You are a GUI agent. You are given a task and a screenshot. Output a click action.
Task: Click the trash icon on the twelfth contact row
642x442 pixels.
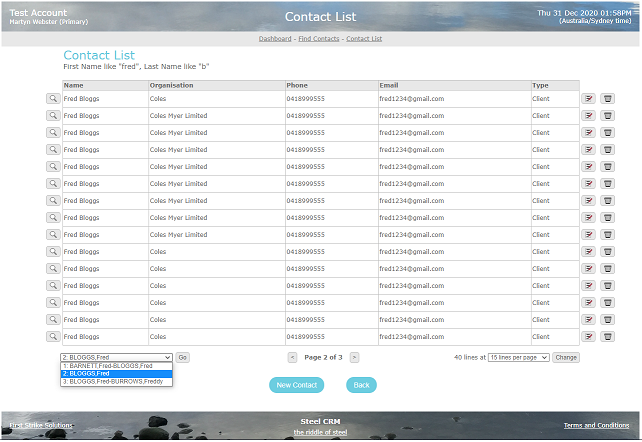click(x=608, y=286)
